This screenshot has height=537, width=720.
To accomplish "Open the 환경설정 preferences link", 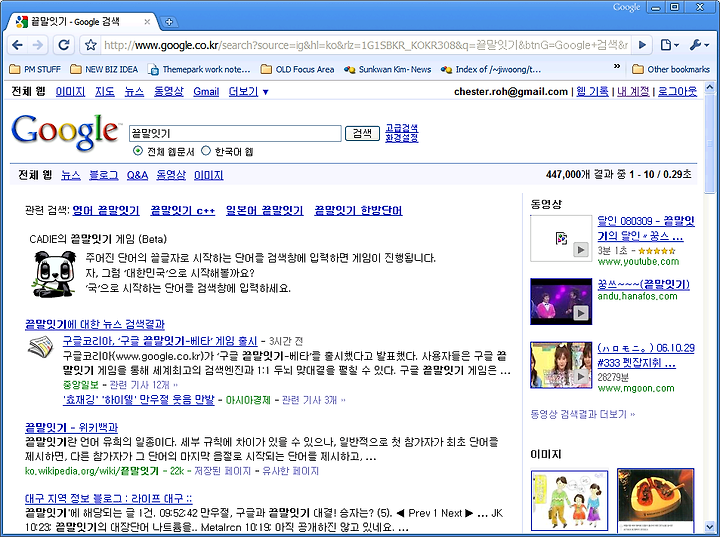I will 402,138.
